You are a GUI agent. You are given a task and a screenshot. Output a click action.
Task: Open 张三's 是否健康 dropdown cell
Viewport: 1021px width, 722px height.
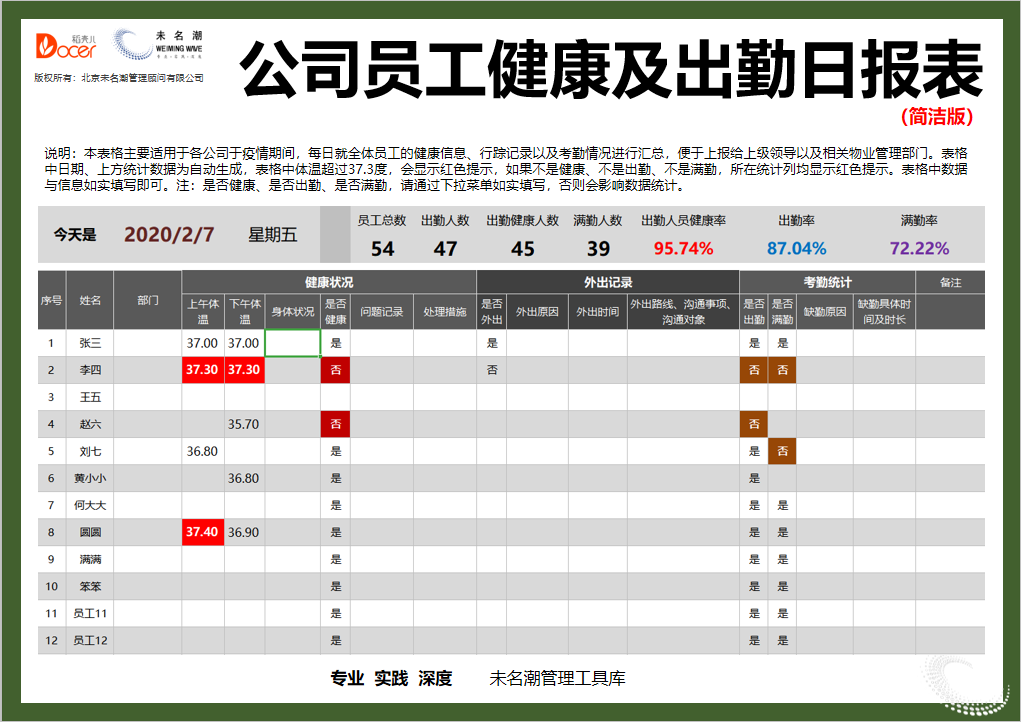(334, 342)
